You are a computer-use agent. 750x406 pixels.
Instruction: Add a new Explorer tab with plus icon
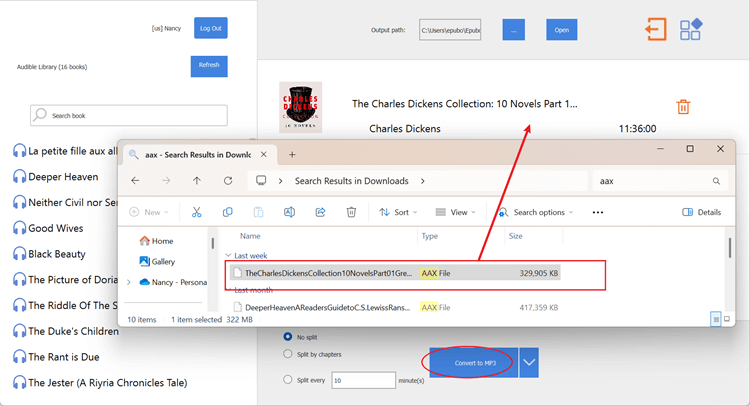[x=292, y=154]
